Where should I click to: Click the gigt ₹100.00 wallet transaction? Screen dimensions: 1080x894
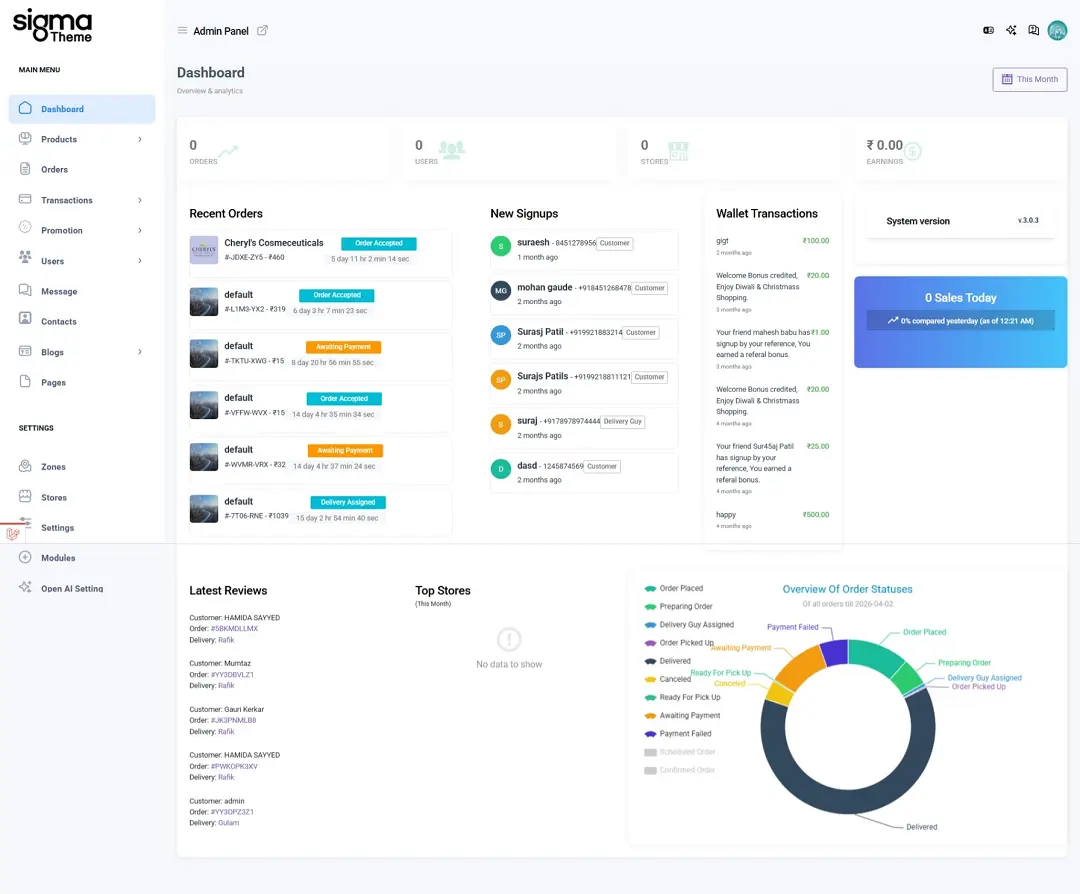point(772,247)
